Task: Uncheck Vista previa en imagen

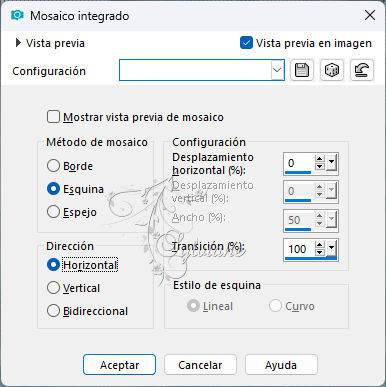Action: click(x=246, y=43)
